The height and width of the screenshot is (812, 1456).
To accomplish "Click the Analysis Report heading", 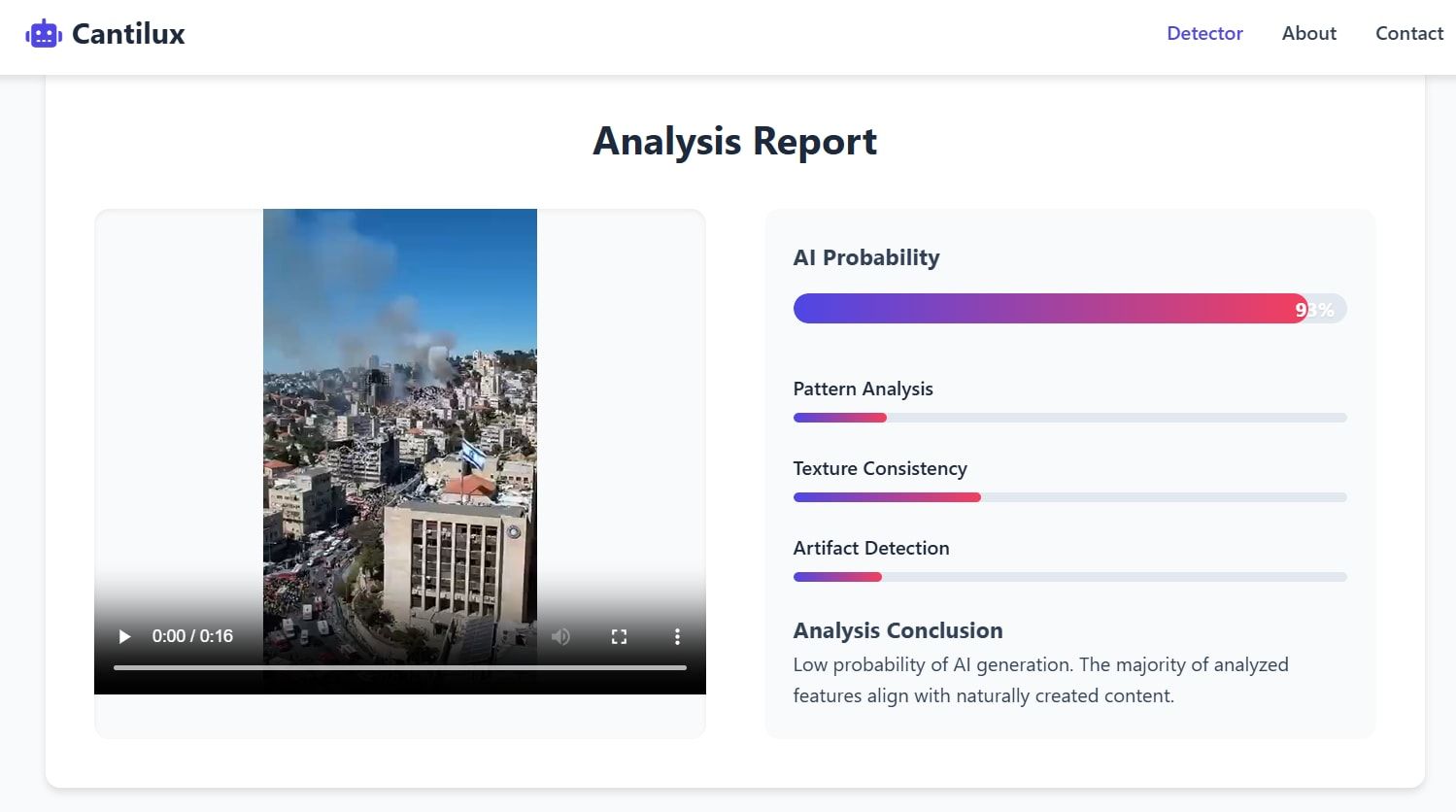I will click(735, 141).
